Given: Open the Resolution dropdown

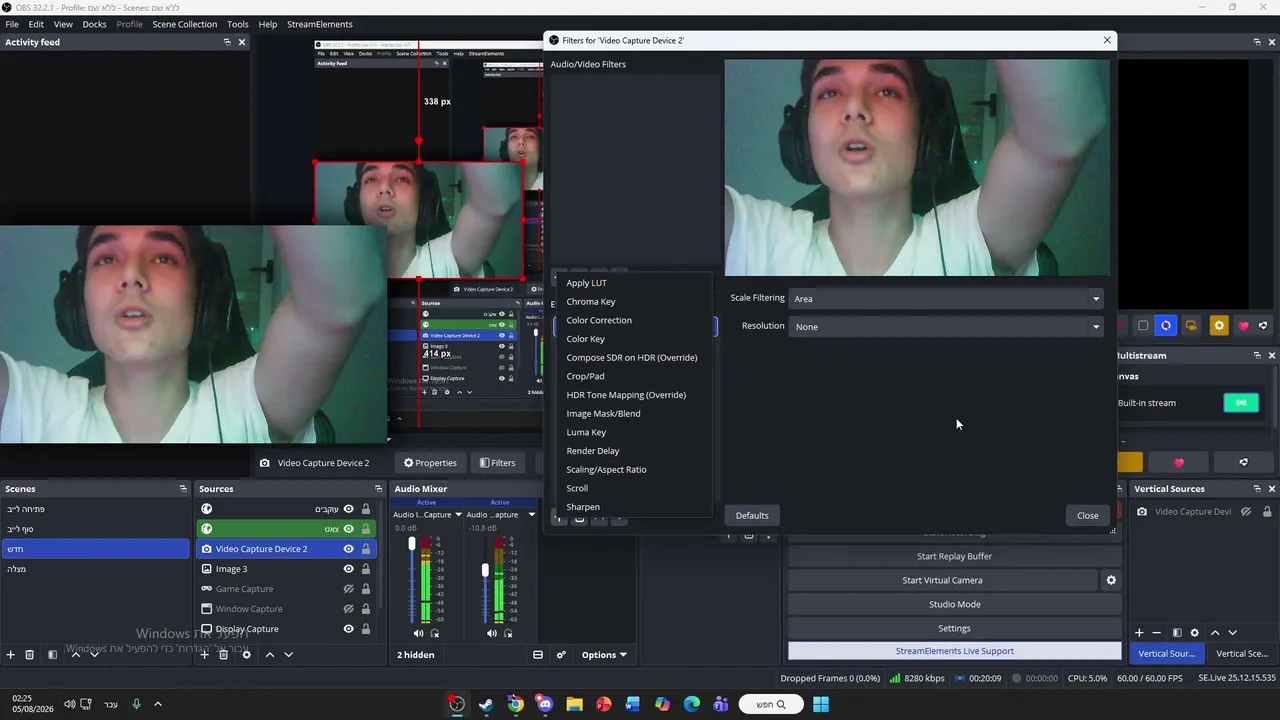Looking at the screenshot, I should (946, 326).
